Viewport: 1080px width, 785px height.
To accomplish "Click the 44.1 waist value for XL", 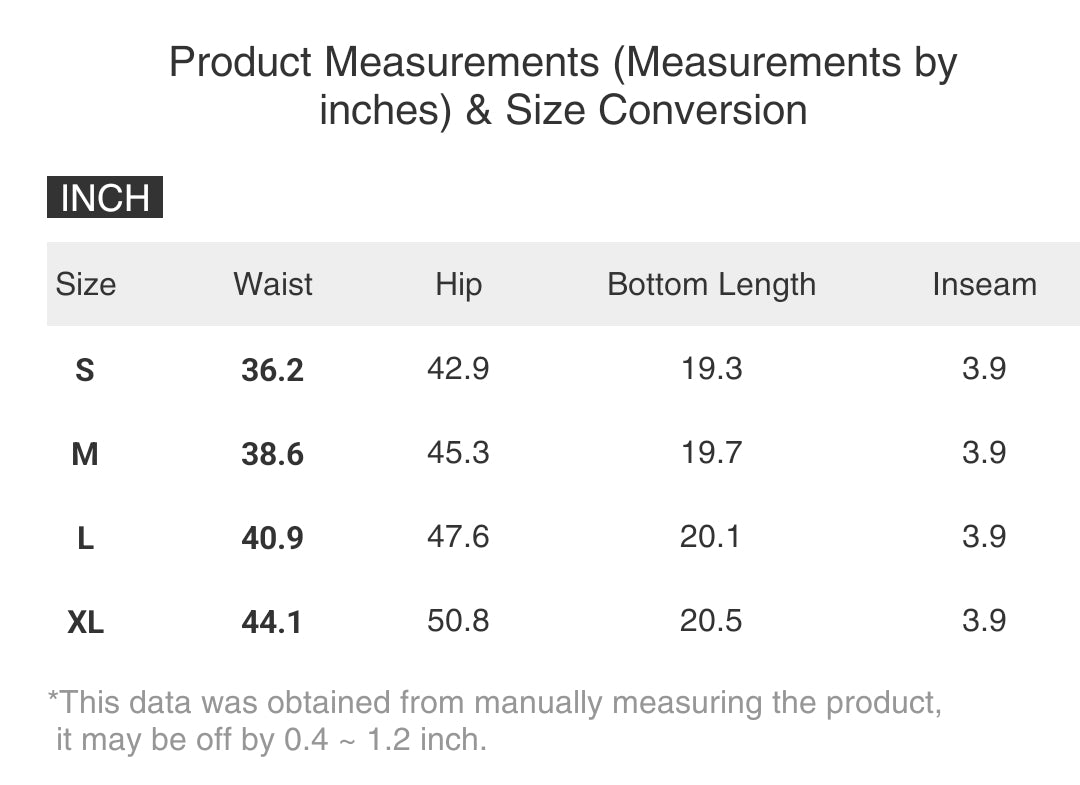I will coord(272,623).
